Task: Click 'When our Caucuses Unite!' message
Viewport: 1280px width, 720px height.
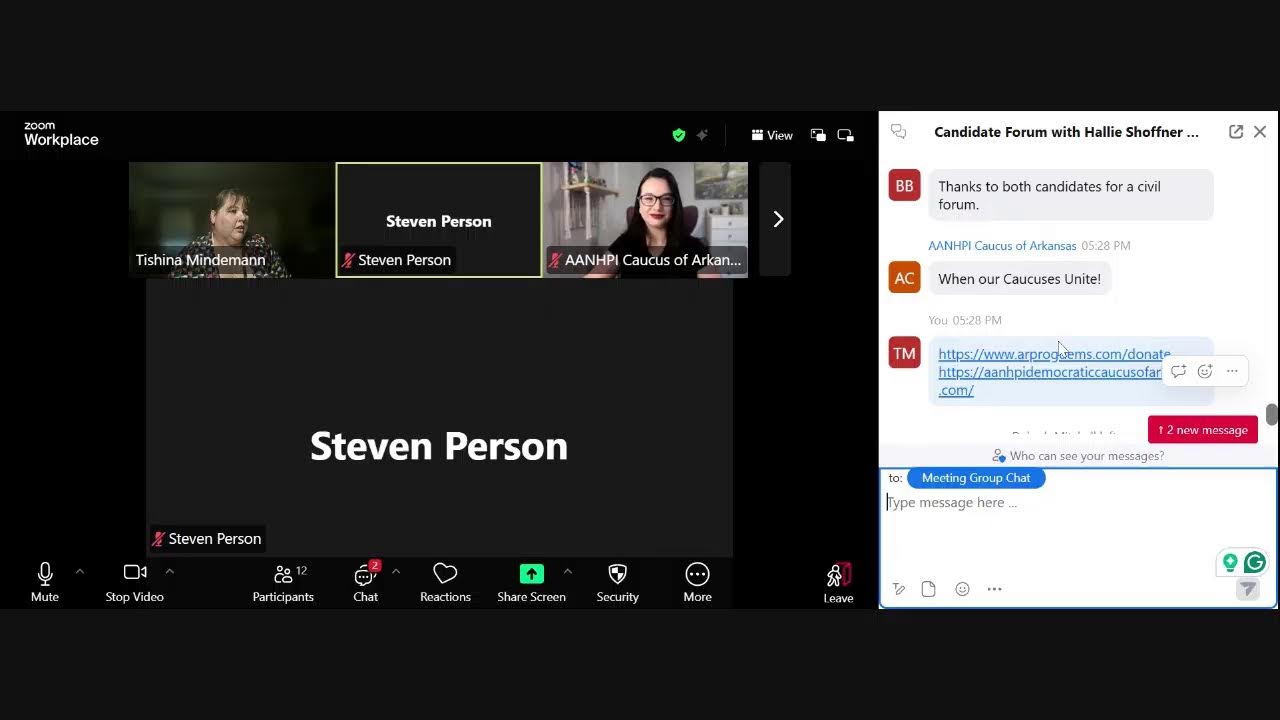Action: tap(1019, 279)
